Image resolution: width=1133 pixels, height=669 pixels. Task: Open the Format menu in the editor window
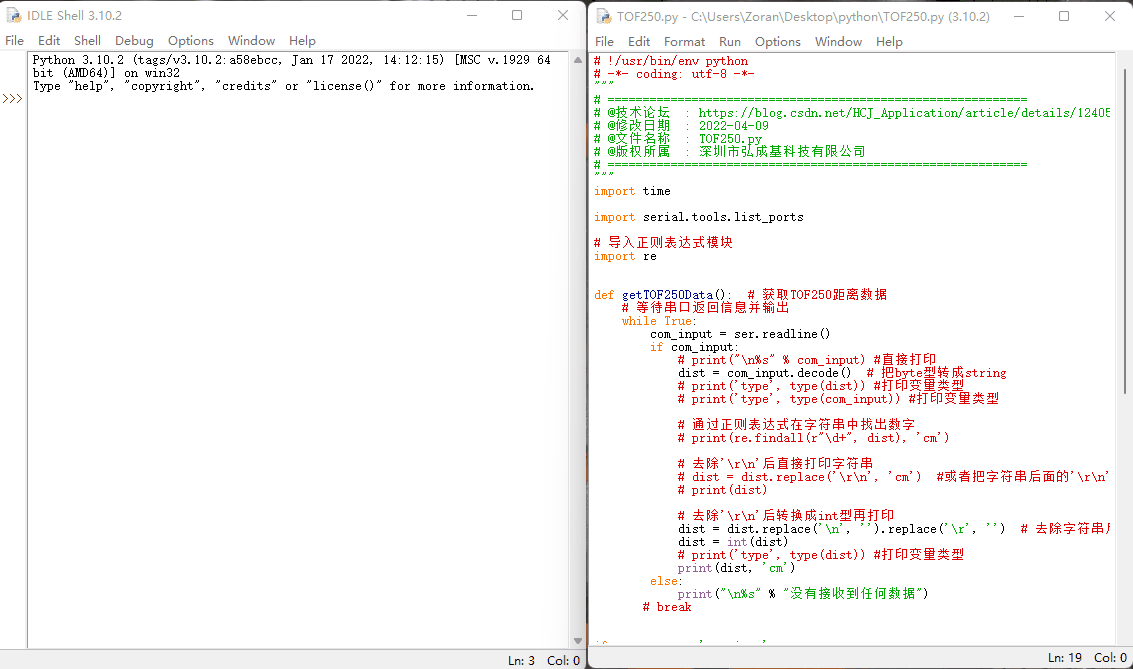[684, 42]
